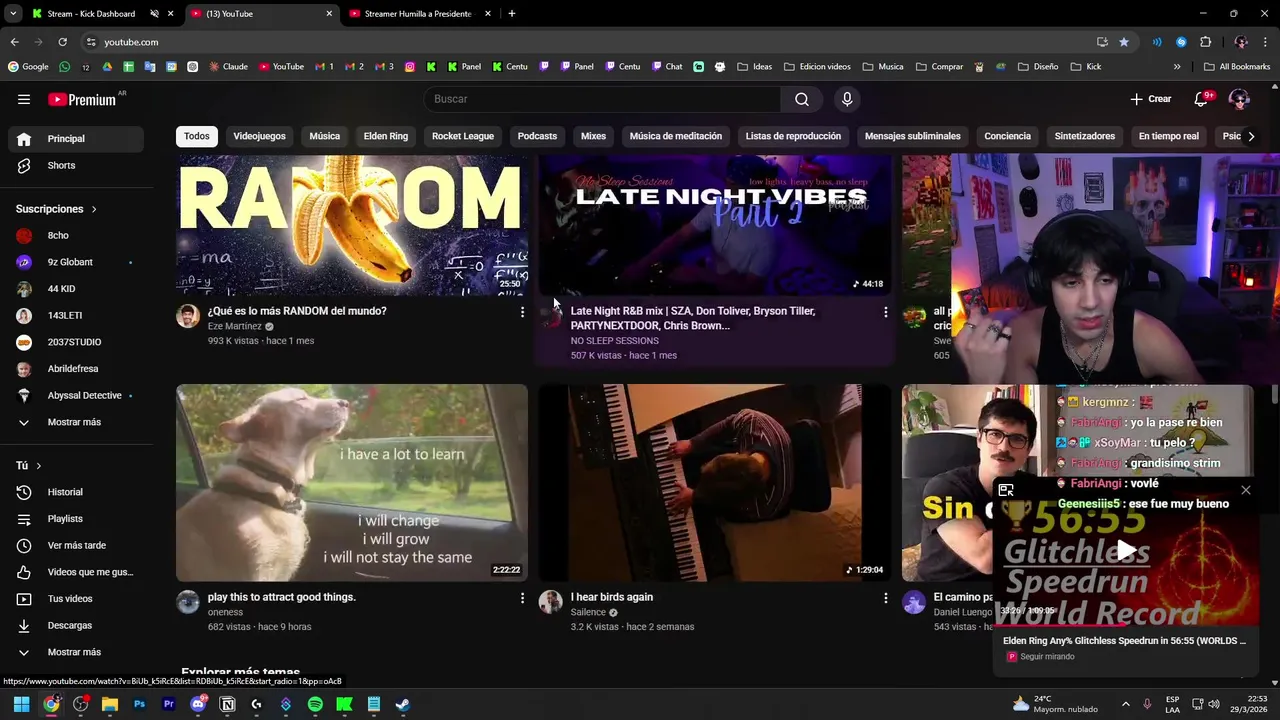The width and height of the screenshot is (1280, 720).
Task: Open the YouTube guide hamburger menu
Action: coord(24,99)
